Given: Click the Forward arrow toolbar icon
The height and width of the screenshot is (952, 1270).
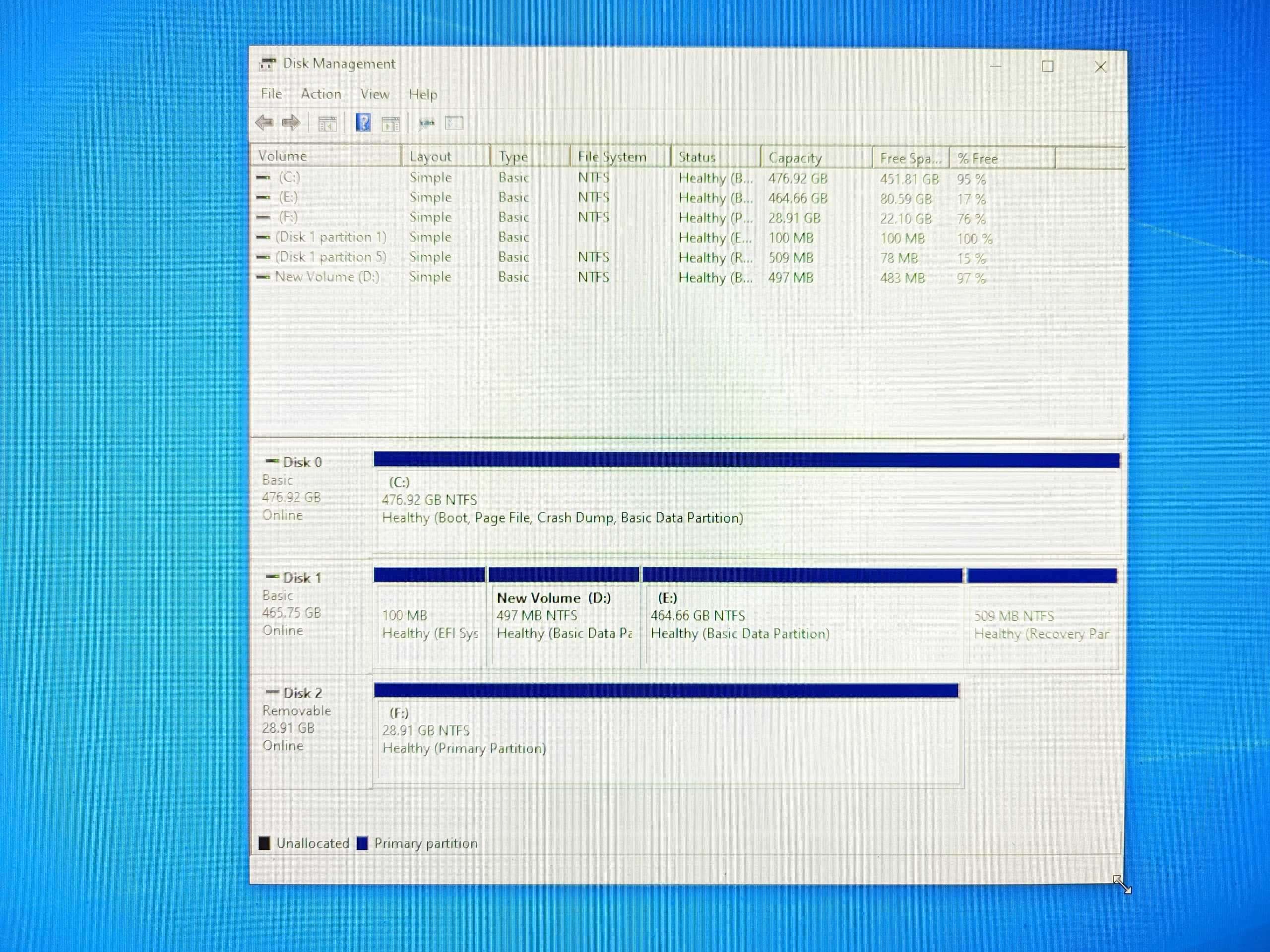Looking at the screenshot, I should [x=292, y=122].
